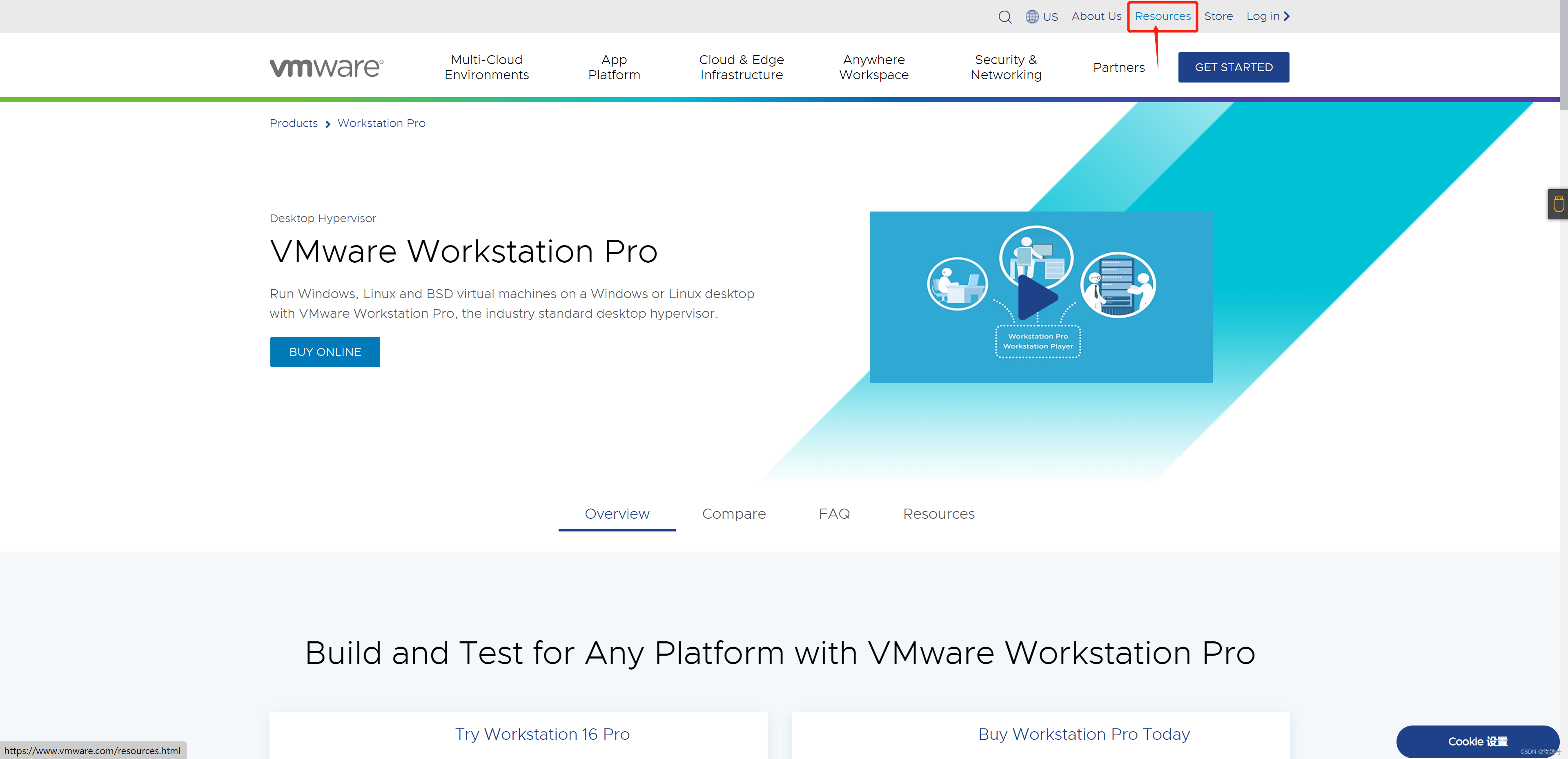
Task: Switch to the Compare tab
Action: tap(733, 513)
